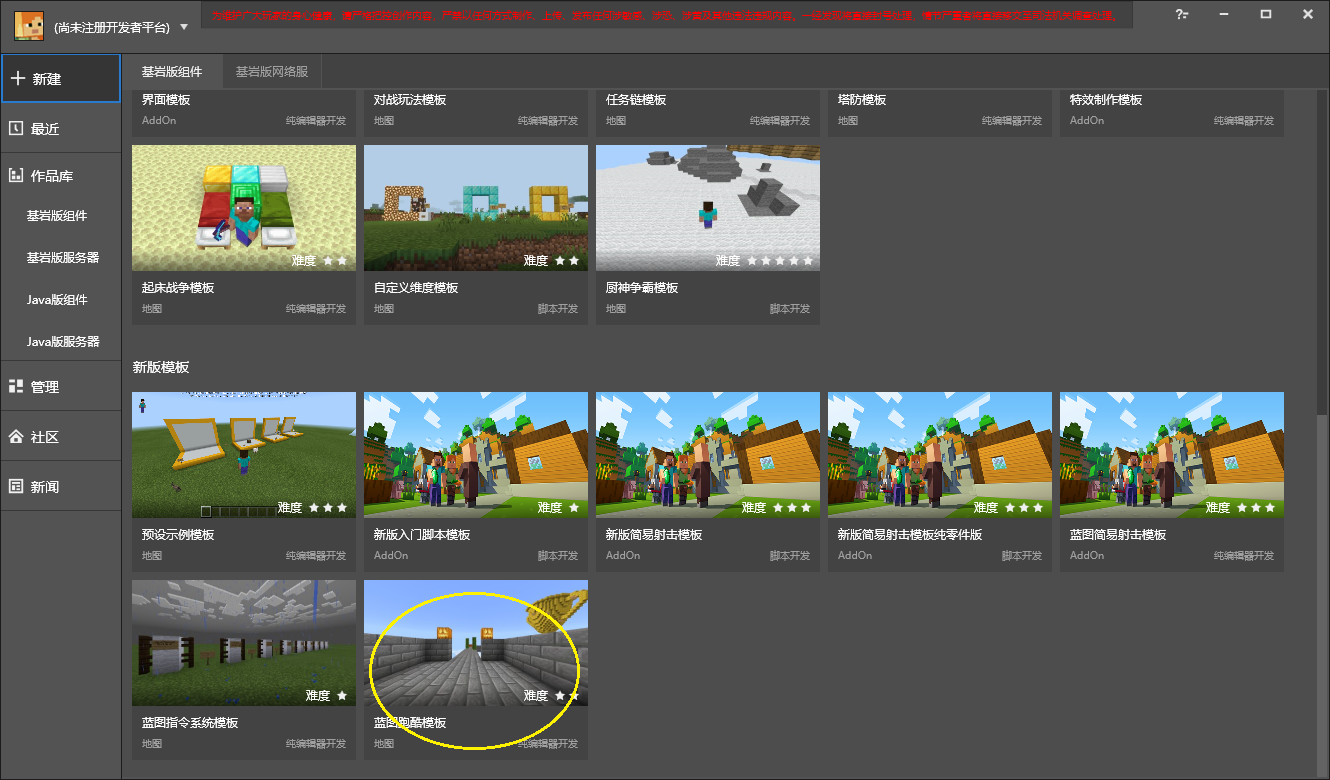1330x780 pixels.
Task: Click AddOn label under 新版简易射击模板
Action: coord(622,556)
